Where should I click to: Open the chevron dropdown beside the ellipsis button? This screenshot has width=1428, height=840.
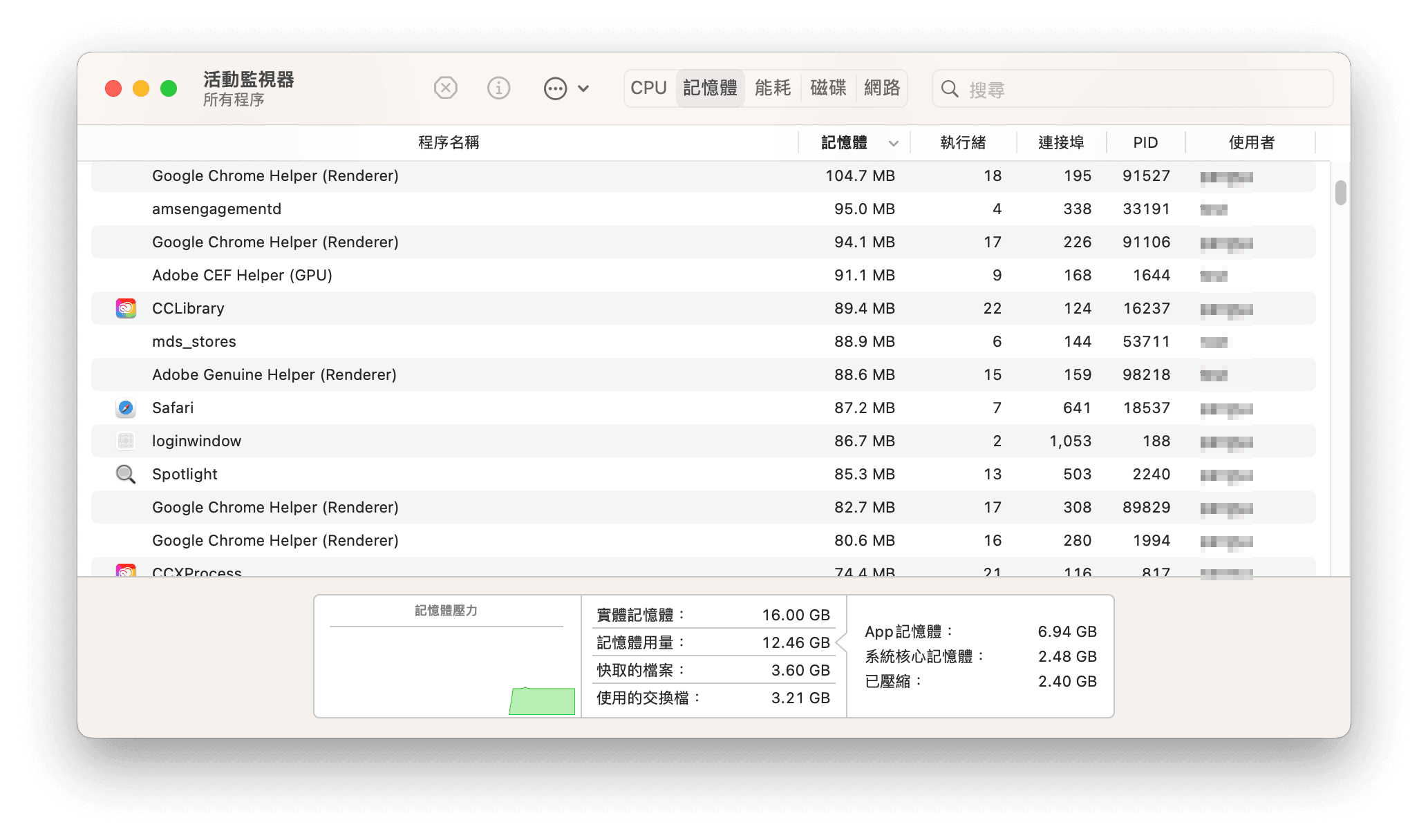click(584, 88)
